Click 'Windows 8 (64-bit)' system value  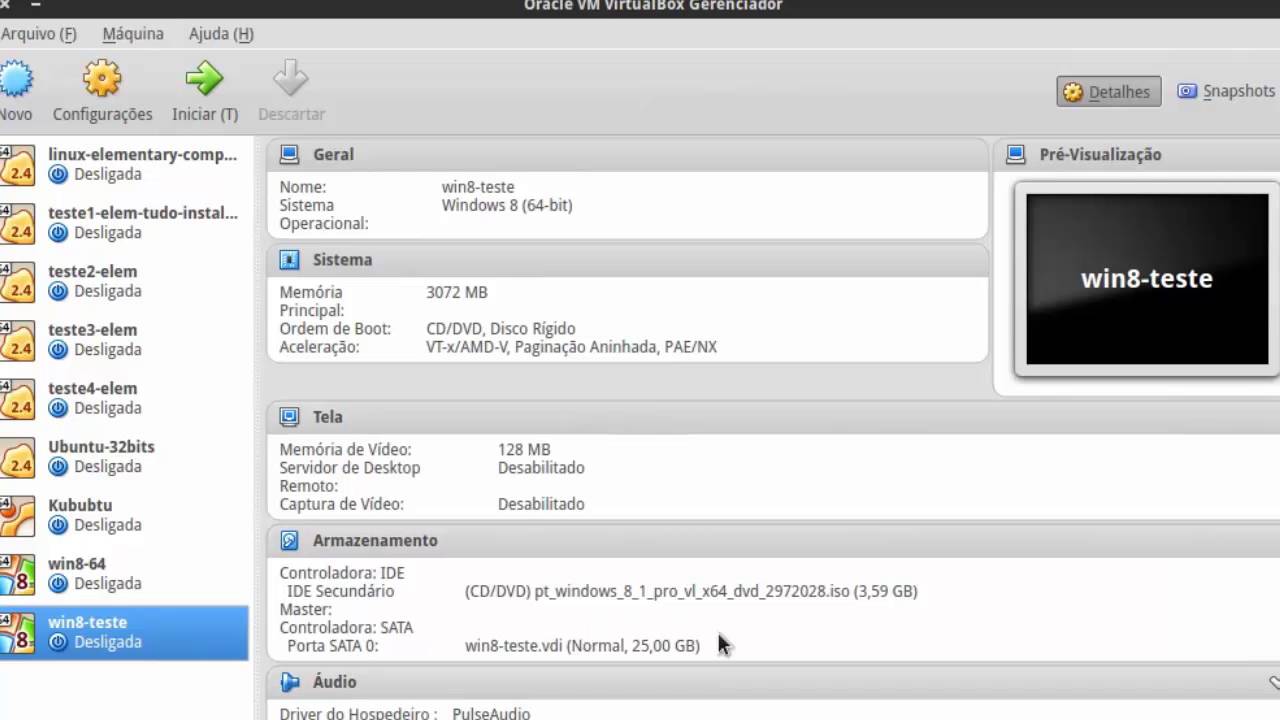(x=507, y=205)
